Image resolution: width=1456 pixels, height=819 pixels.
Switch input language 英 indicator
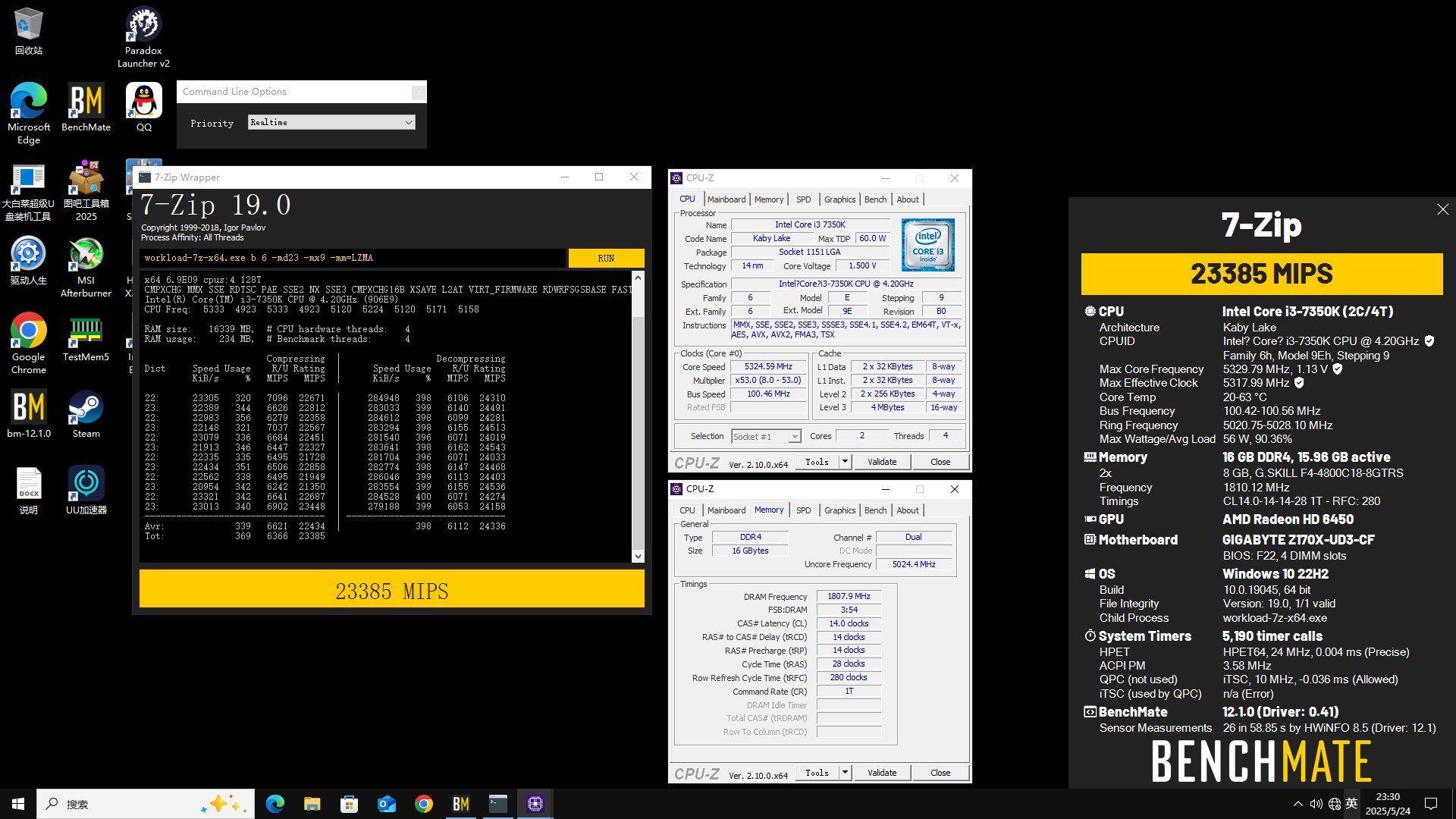tap(1351, 804)
